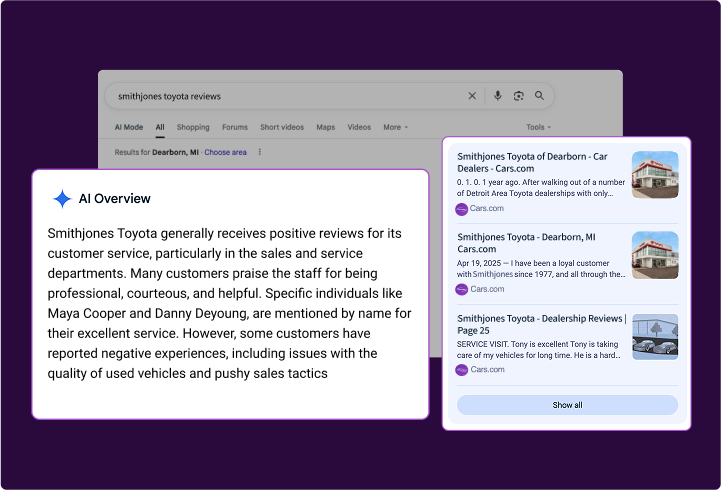
Task: Expand the More dropdown
Action: tap(395, 127)
